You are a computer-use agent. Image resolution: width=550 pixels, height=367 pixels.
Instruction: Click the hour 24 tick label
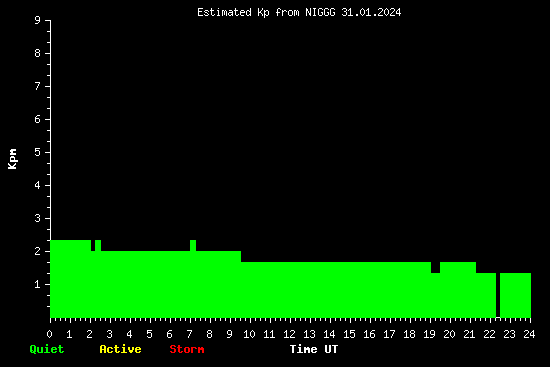click(x=529, y=334)
